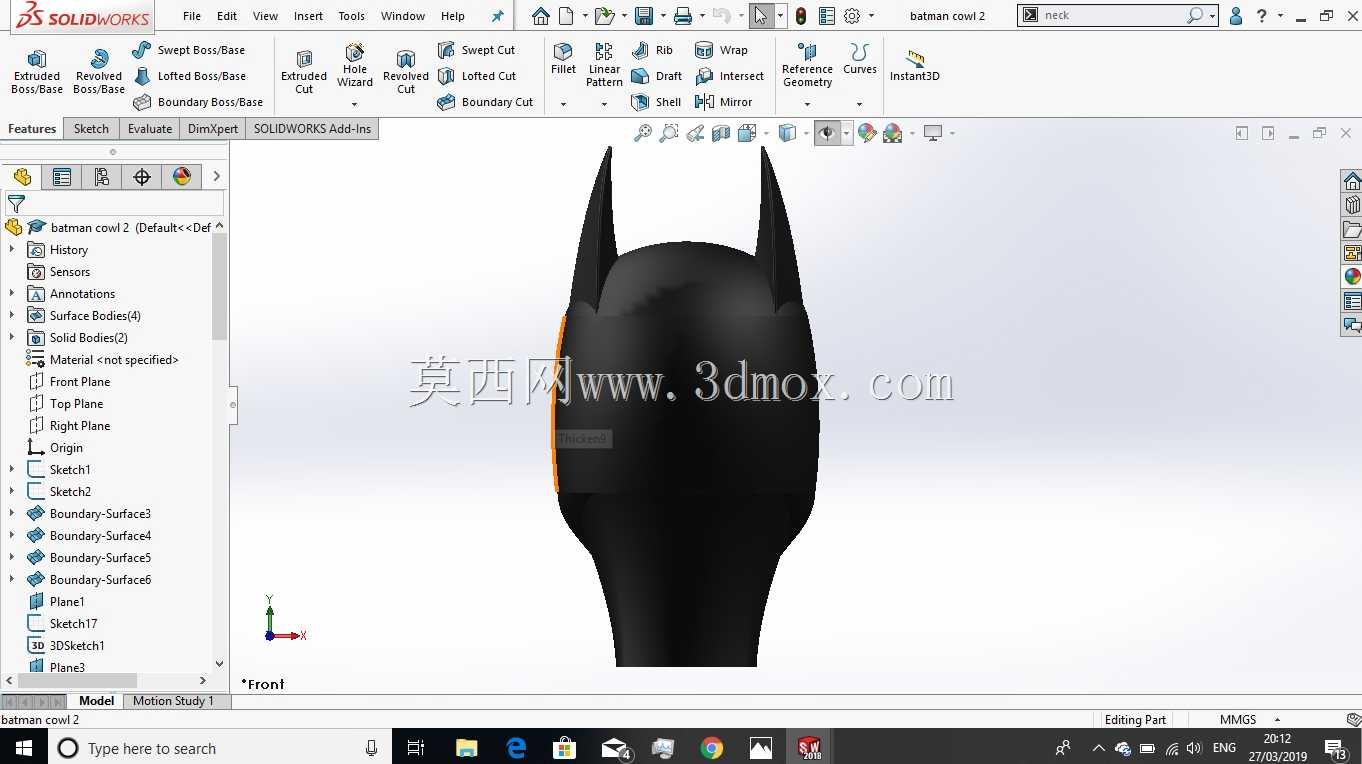Open the Section View tool

click(721, 133)
